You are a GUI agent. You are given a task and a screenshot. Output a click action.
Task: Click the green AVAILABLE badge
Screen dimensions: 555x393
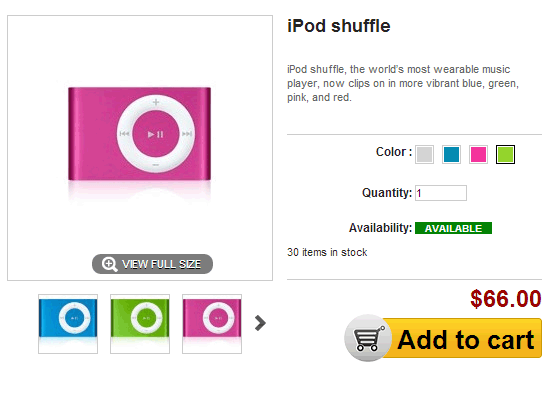pos(453,228)
